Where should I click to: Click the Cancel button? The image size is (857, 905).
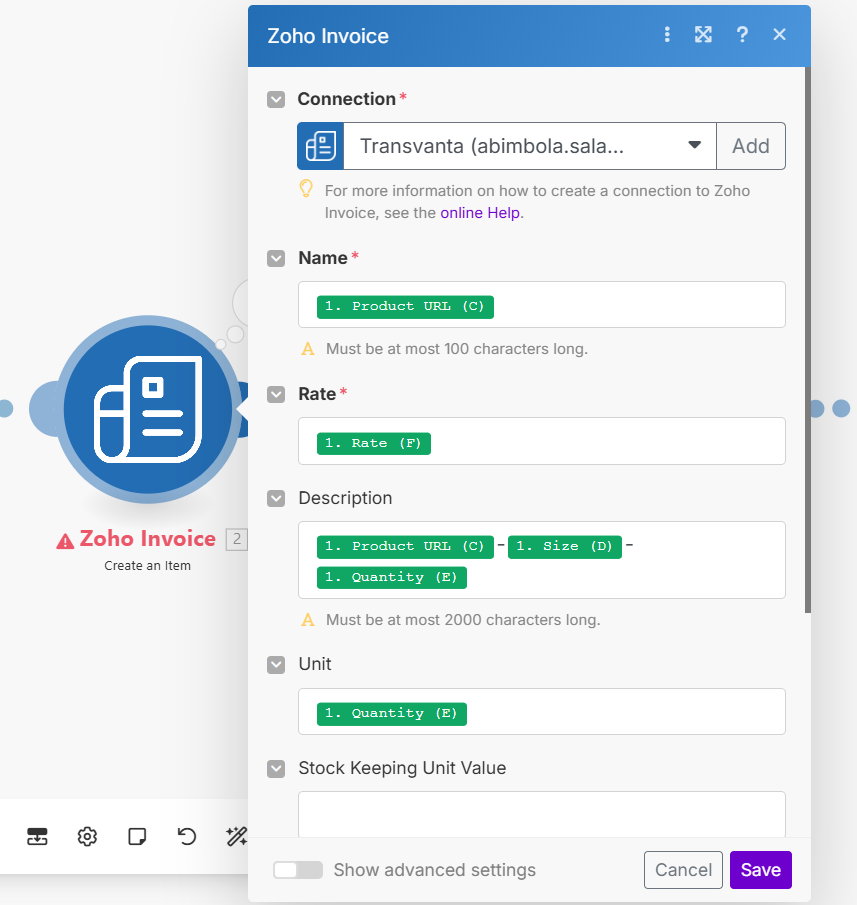(x=683, y=870)
